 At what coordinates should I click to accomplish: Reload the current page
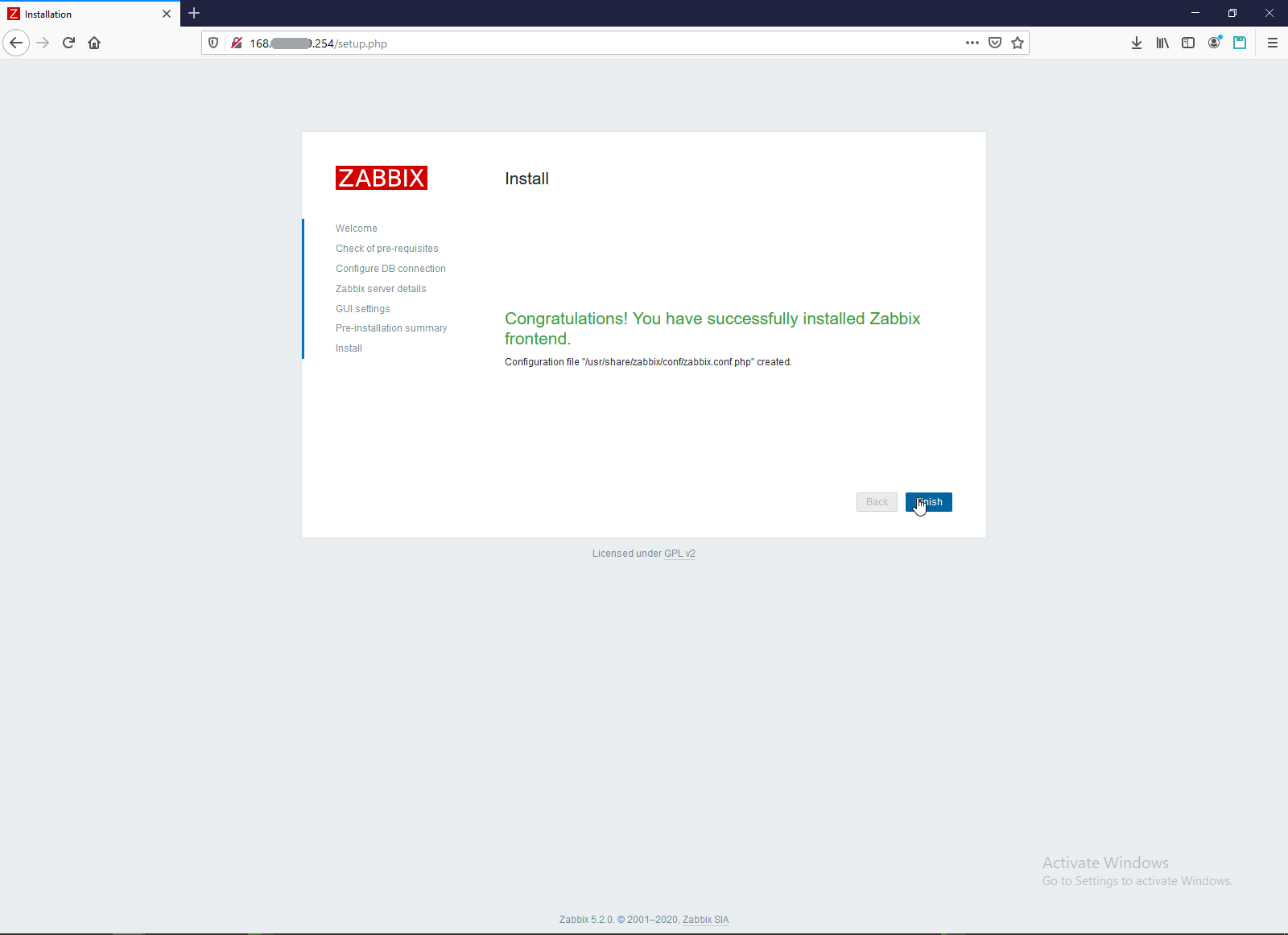pos(68,43)
